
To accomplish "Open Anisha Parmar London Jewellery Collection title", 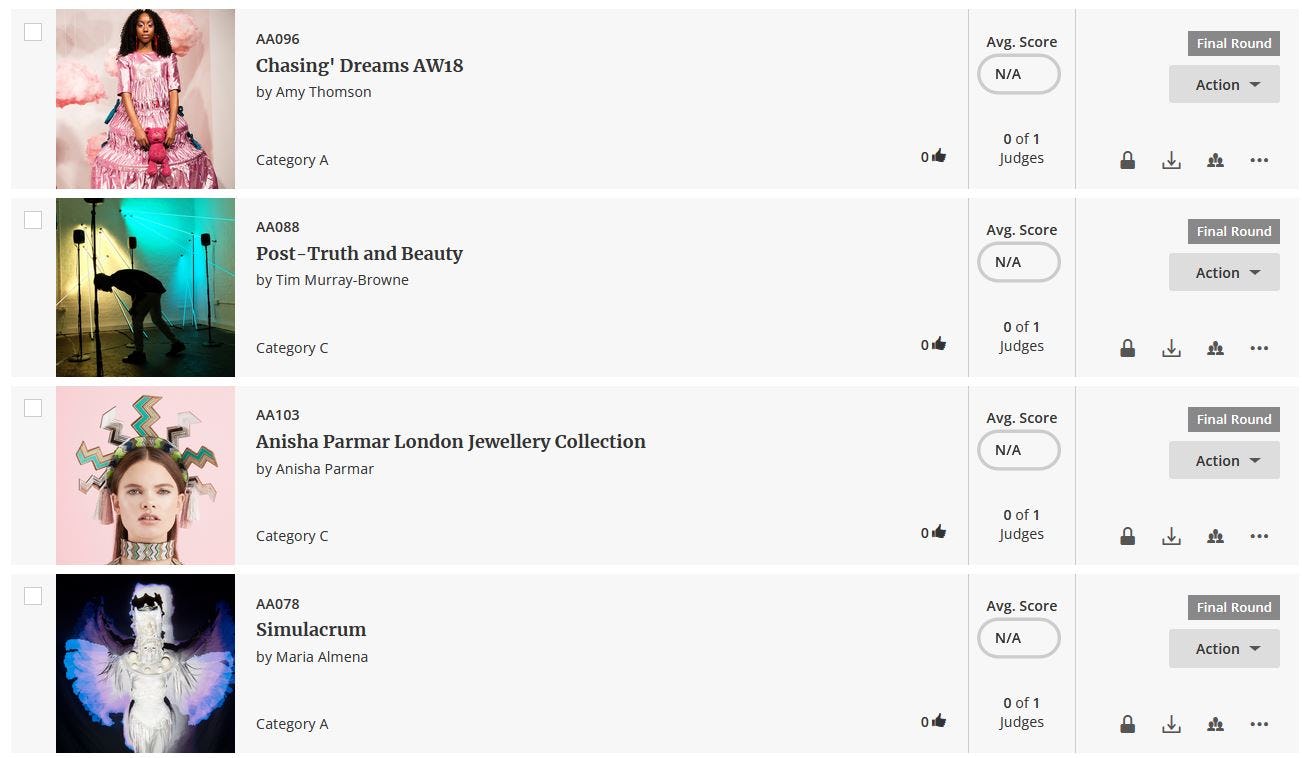I will tap(451, 441).
